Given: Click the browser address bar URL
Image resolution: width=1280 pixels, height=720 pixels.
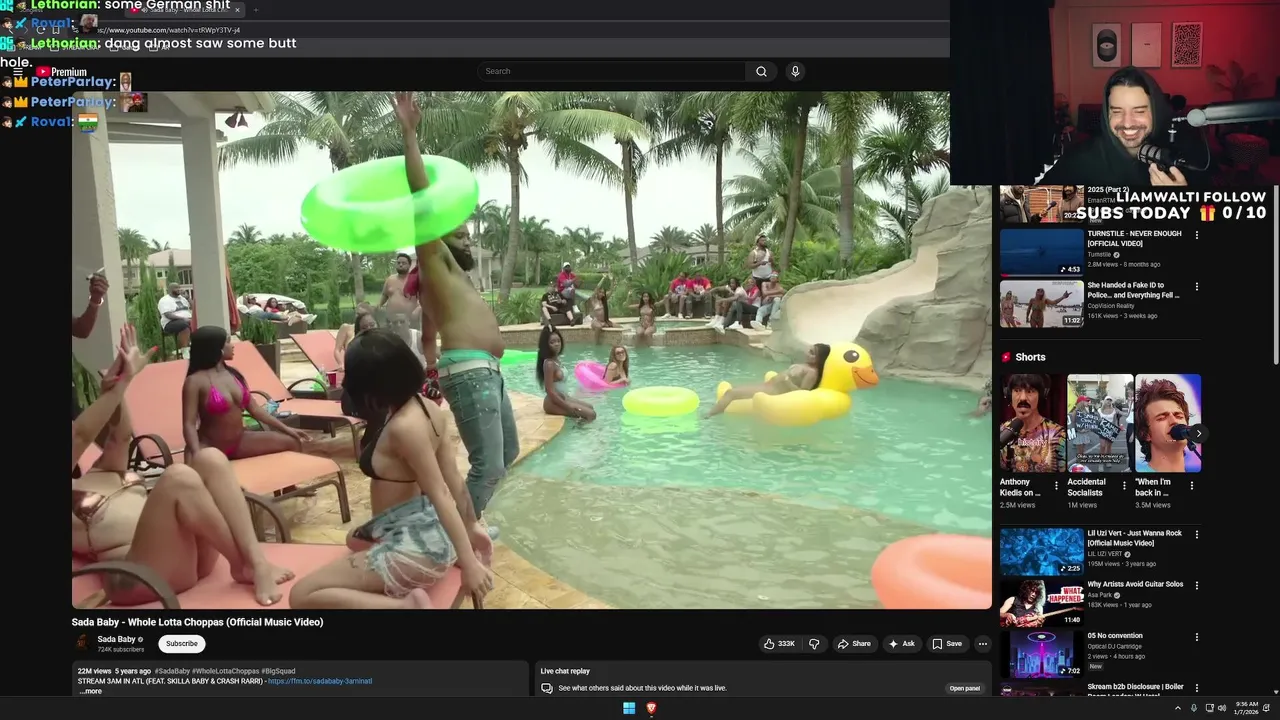Looking at the screenshot, I should point(169,30).
